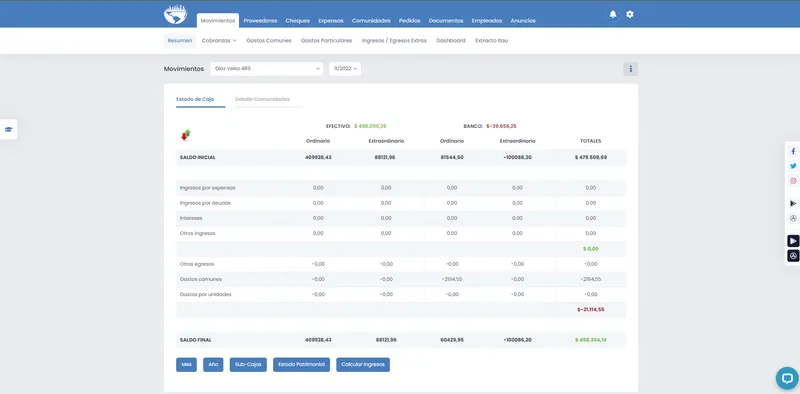Click the red subtotal $ -21.114,55
This screenshot has width=800, height=394.
(590, 310)
